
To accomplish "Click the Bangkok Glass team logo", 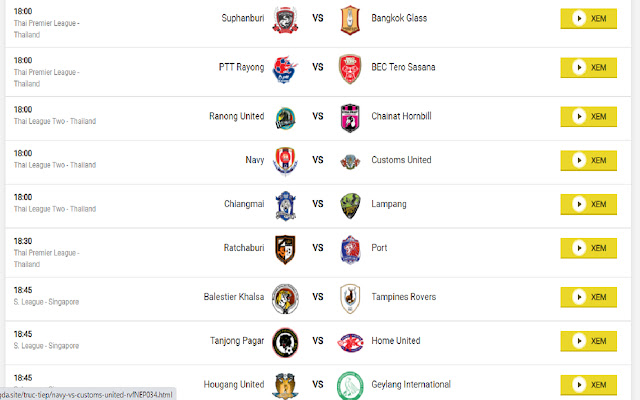I will [x=350, y=20].
